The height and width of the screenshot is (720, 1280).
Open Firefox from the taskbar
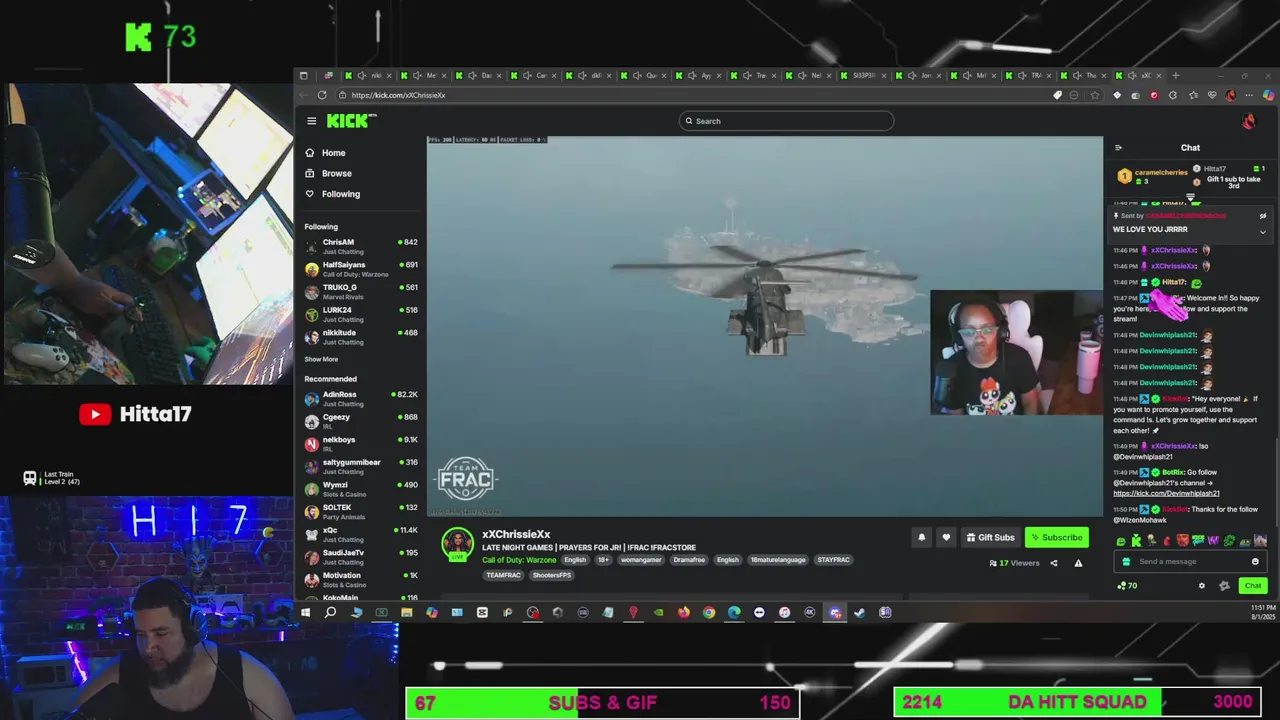[684, 612]
